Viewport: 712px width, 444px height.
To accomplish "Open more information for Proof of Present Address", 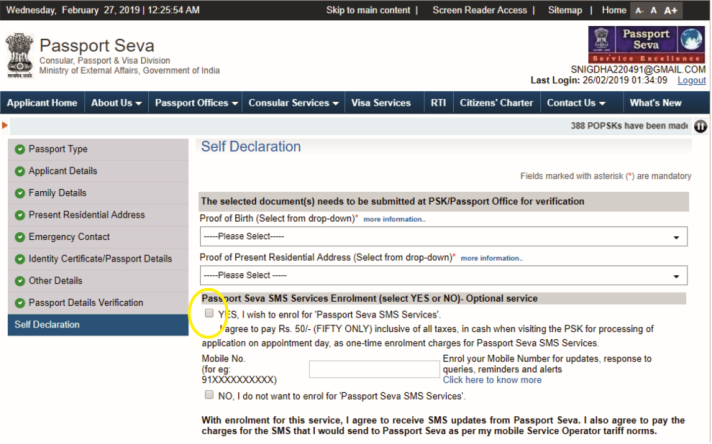I will (492, 258).
